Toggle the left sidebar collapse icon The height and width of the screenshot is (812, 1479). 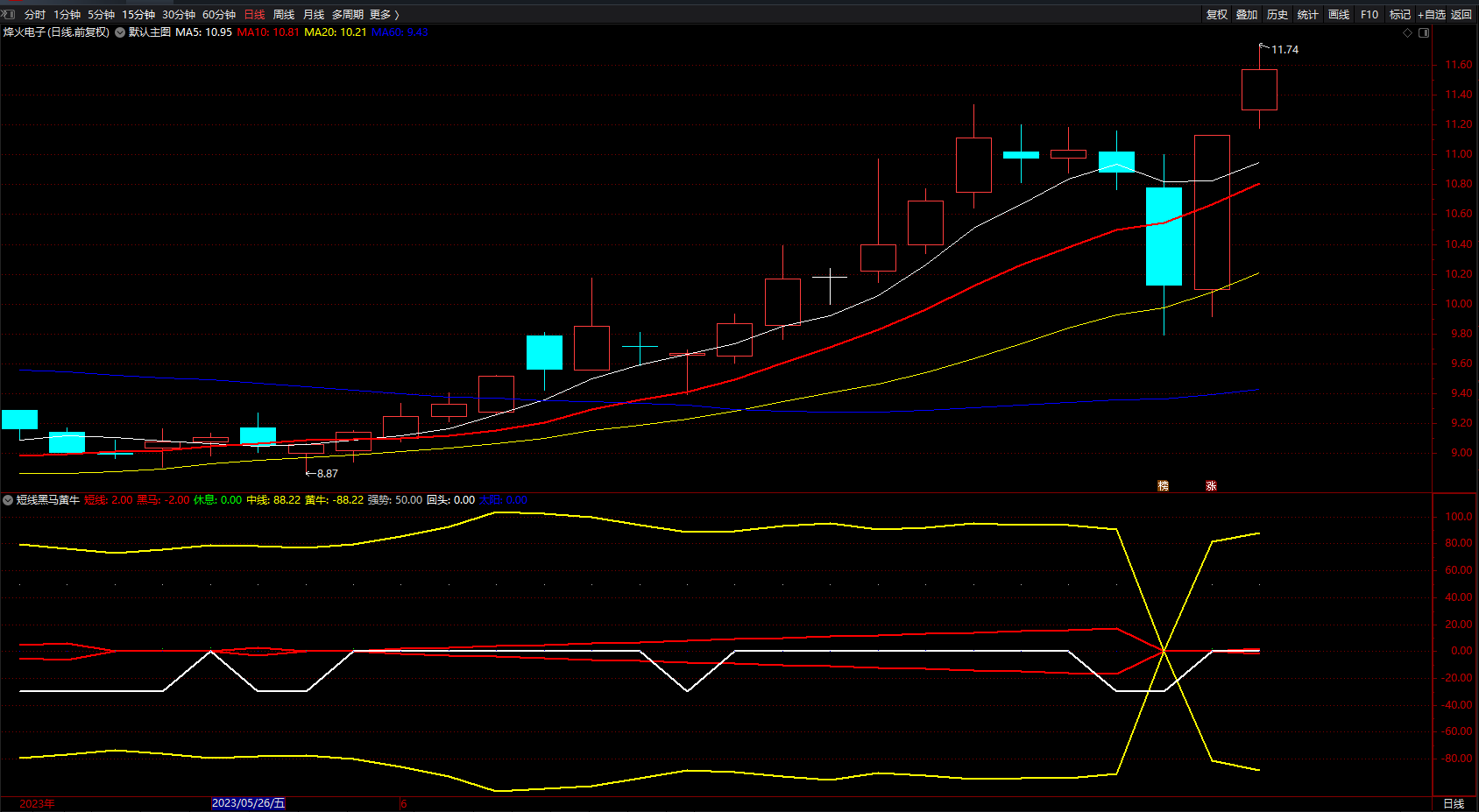pos(9,14)
